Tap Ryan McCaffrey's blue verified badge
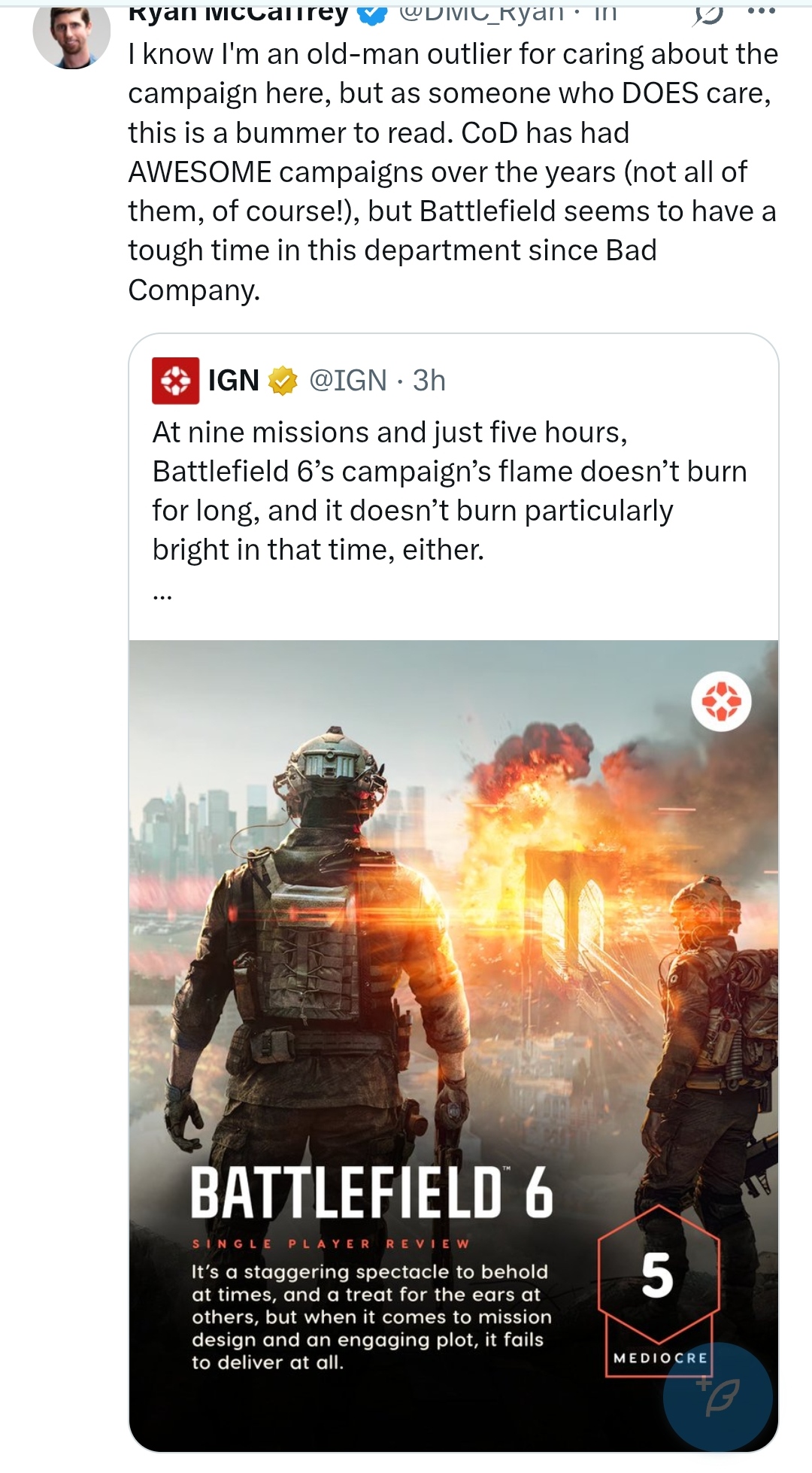812x1473 pixels. pos(372,13)
